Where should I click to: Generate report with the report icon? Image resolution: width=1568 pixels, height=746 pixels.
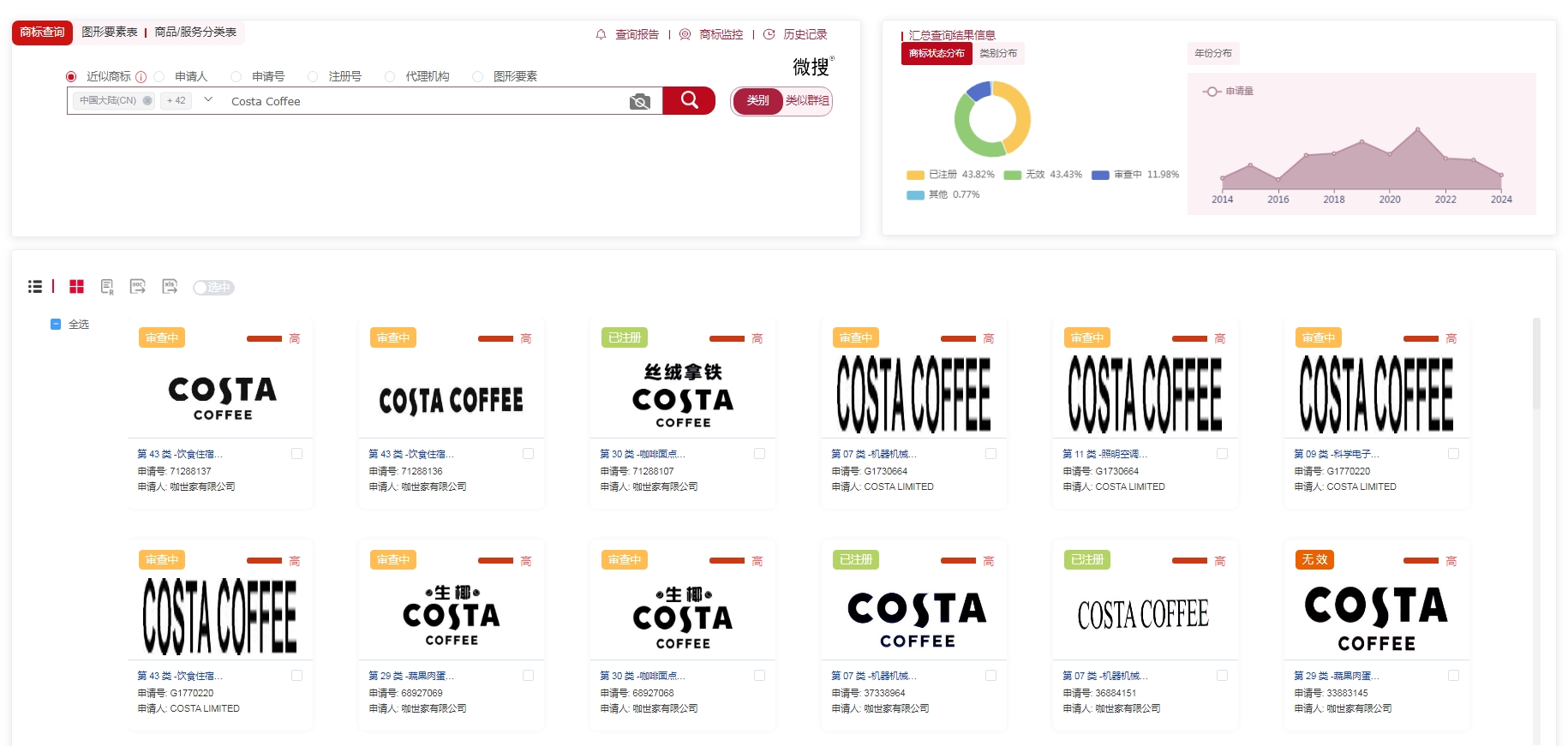(107, 287)
